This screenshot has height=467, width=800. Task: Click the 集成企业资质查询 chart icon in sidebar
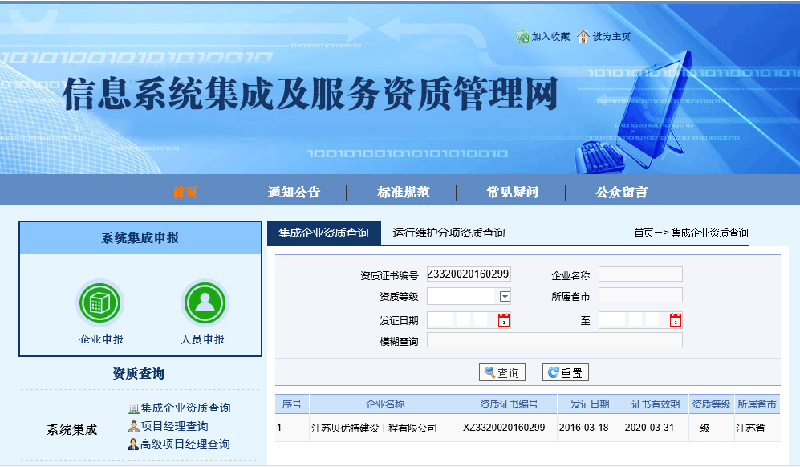(x=133, y=408)
